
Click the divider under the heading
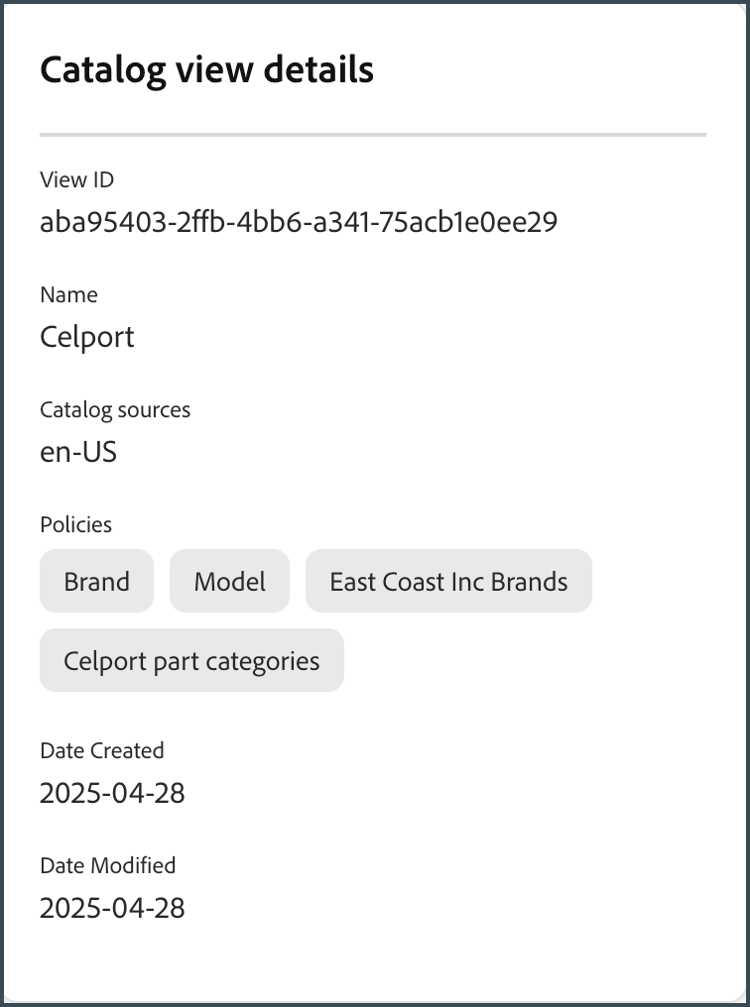372,132
